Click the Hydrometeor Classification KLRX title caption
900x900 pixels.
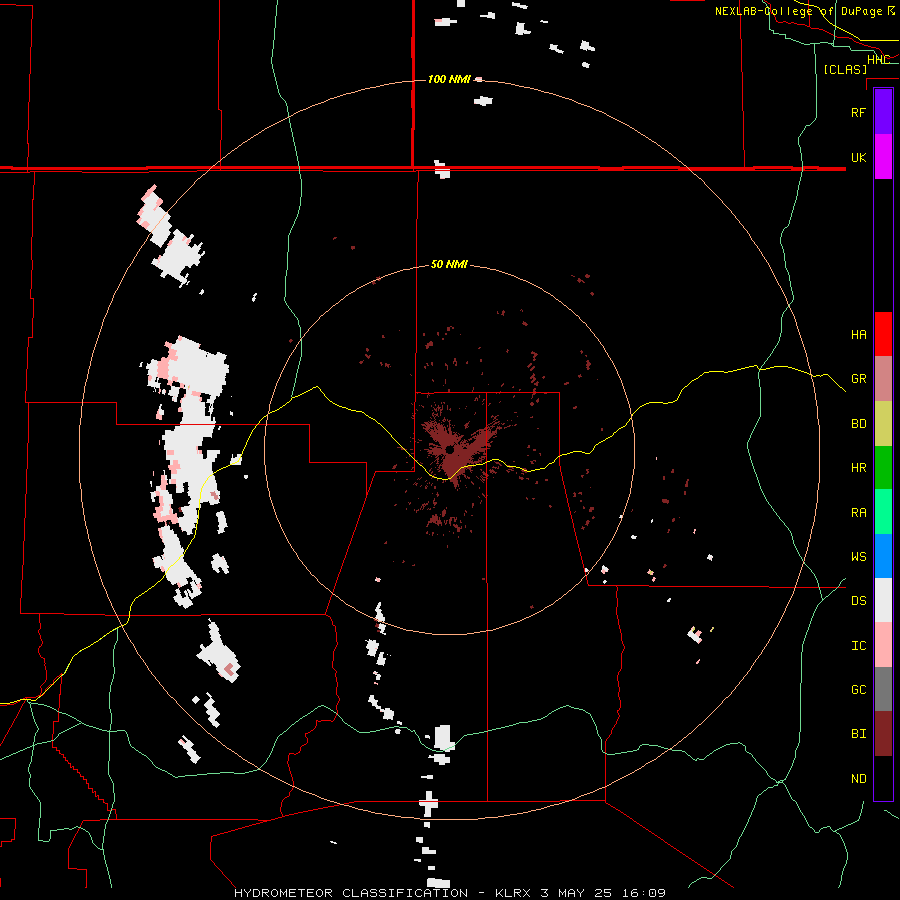[x=449, y=893]
